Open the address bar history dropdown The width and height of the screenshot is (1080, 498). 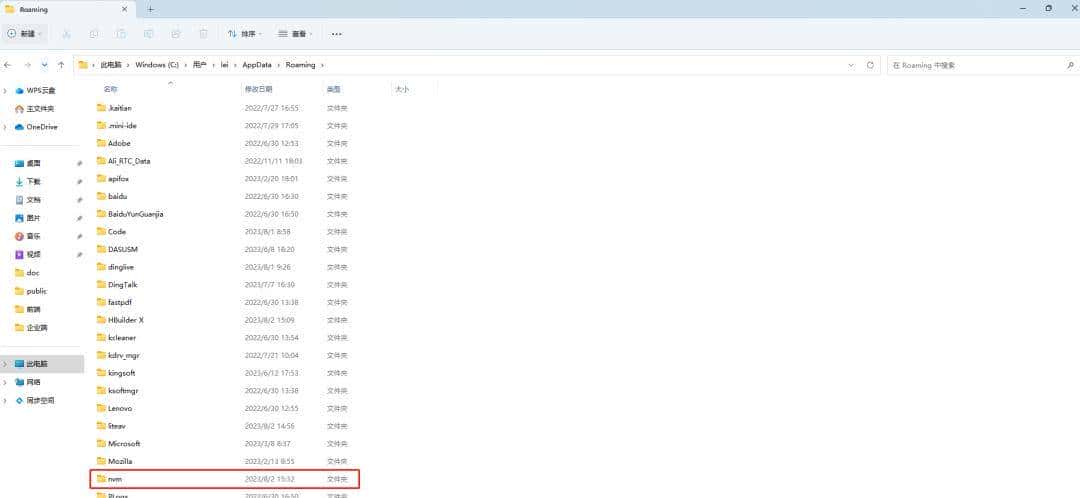(852, 65)
